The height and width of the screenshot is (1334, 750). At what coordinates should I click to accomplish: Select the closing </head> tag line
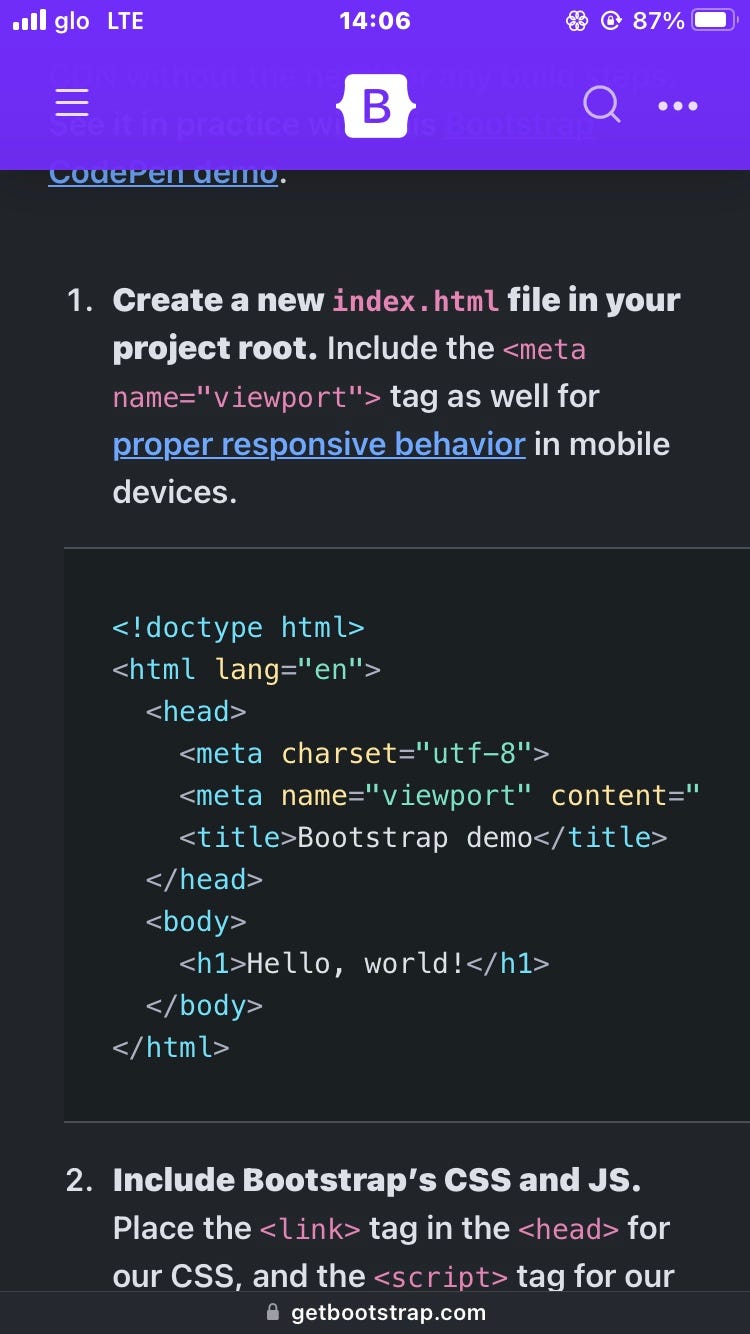click(204, 879)
